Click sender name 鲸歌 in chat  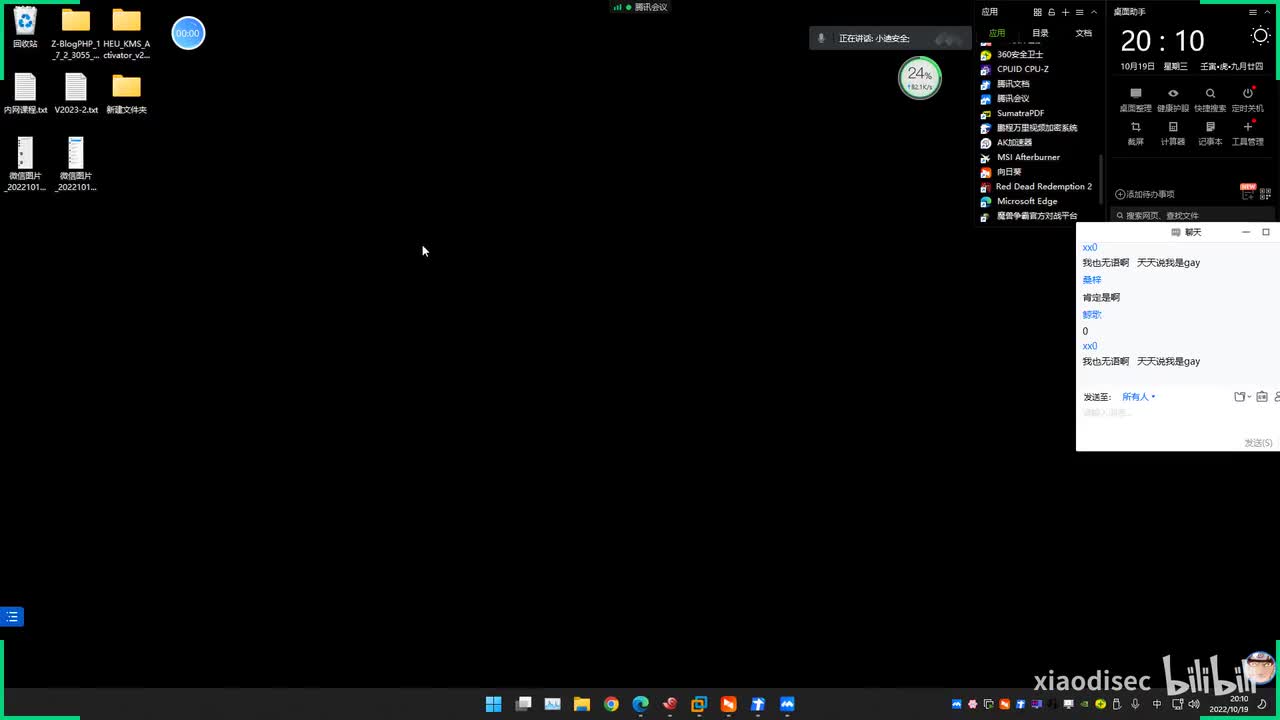pyautogui.click(x=1092, y=314)
